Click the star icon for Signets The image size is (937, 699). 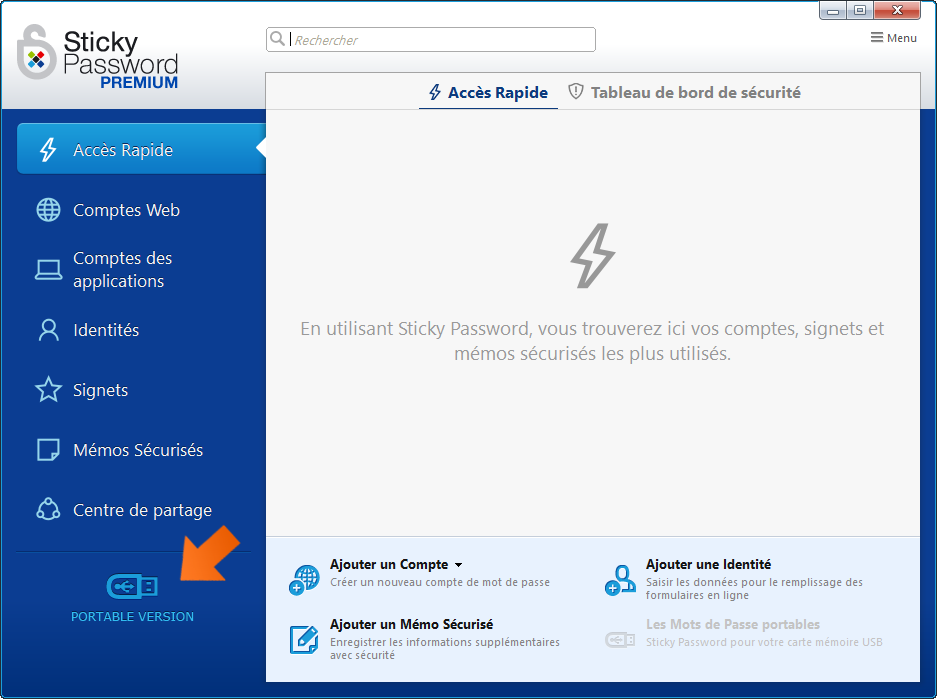(48, 390)
